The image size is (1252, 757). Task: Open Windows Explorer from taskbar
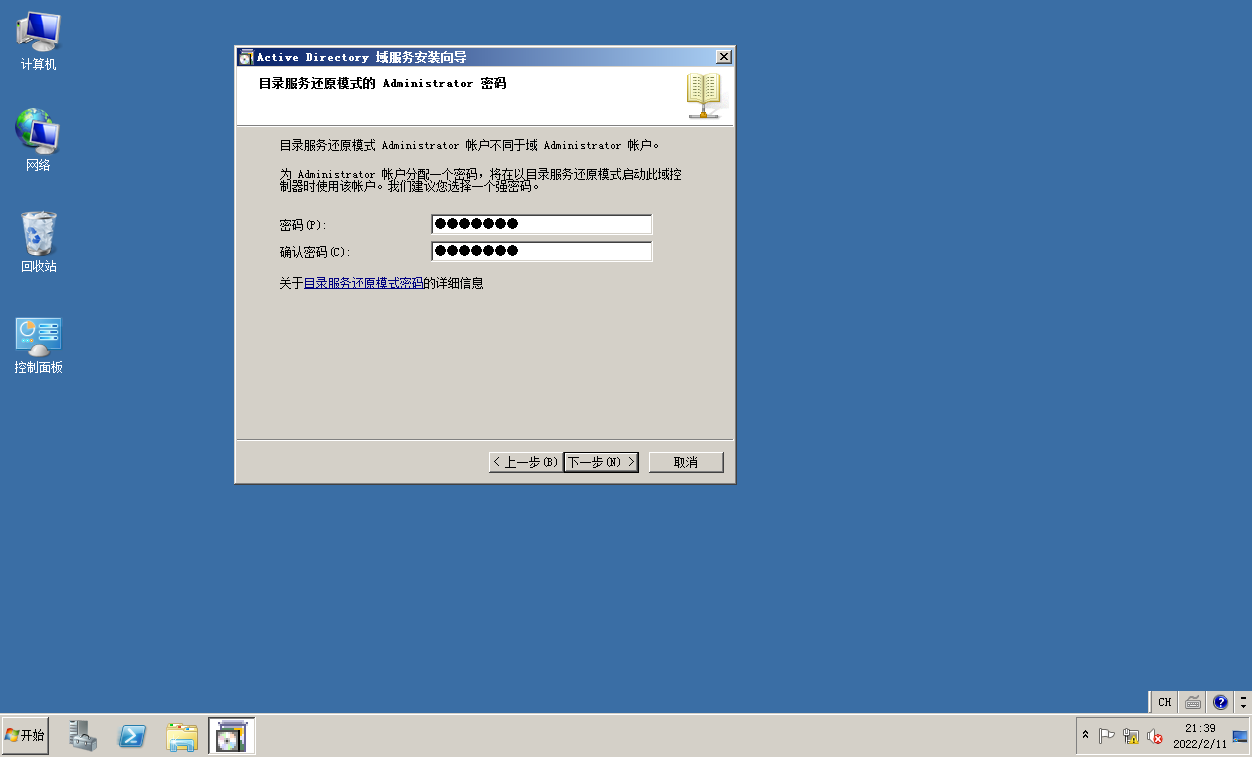pos(182,736)
